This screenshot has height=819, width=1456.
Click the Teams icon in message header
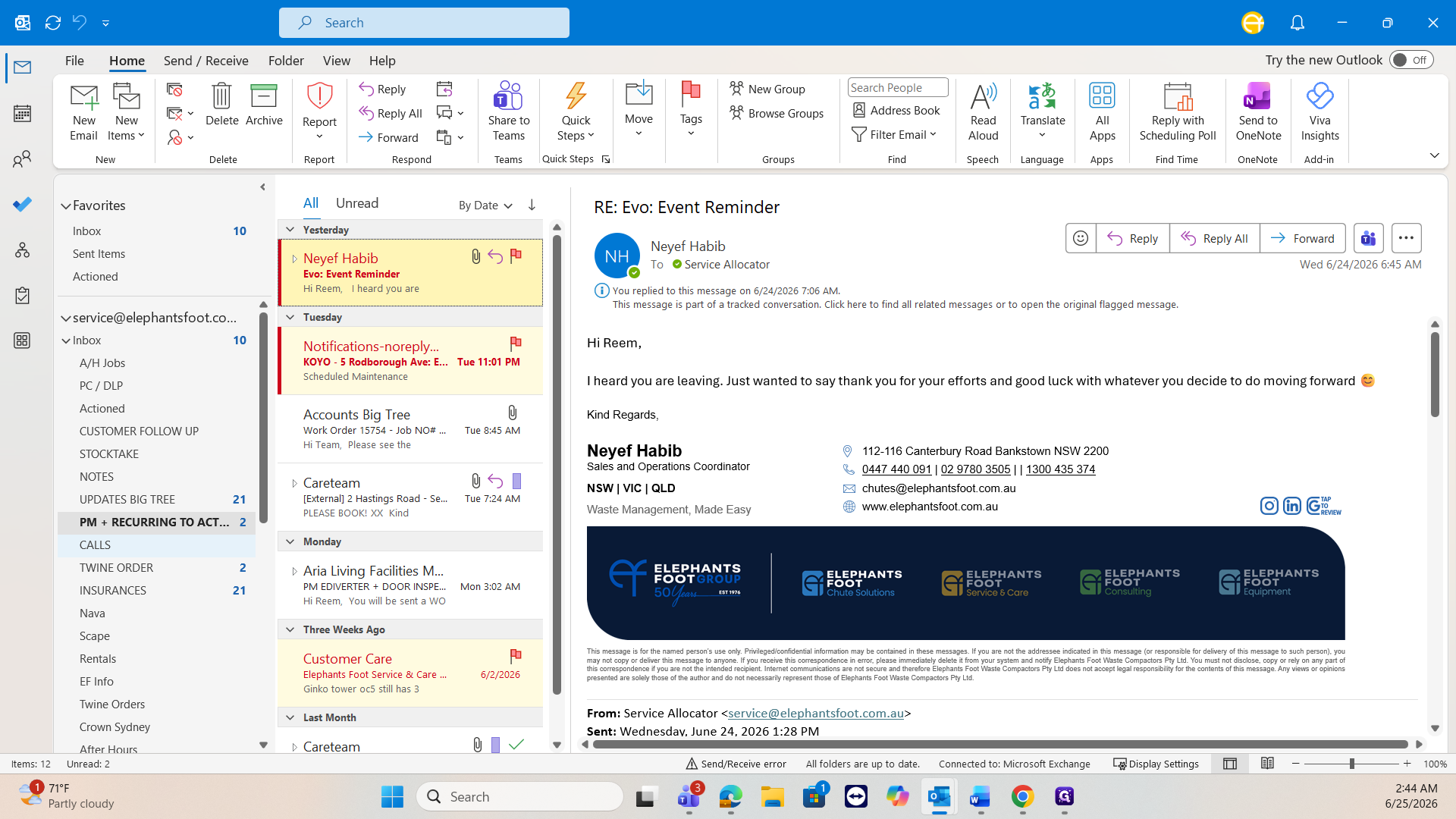1368,238
